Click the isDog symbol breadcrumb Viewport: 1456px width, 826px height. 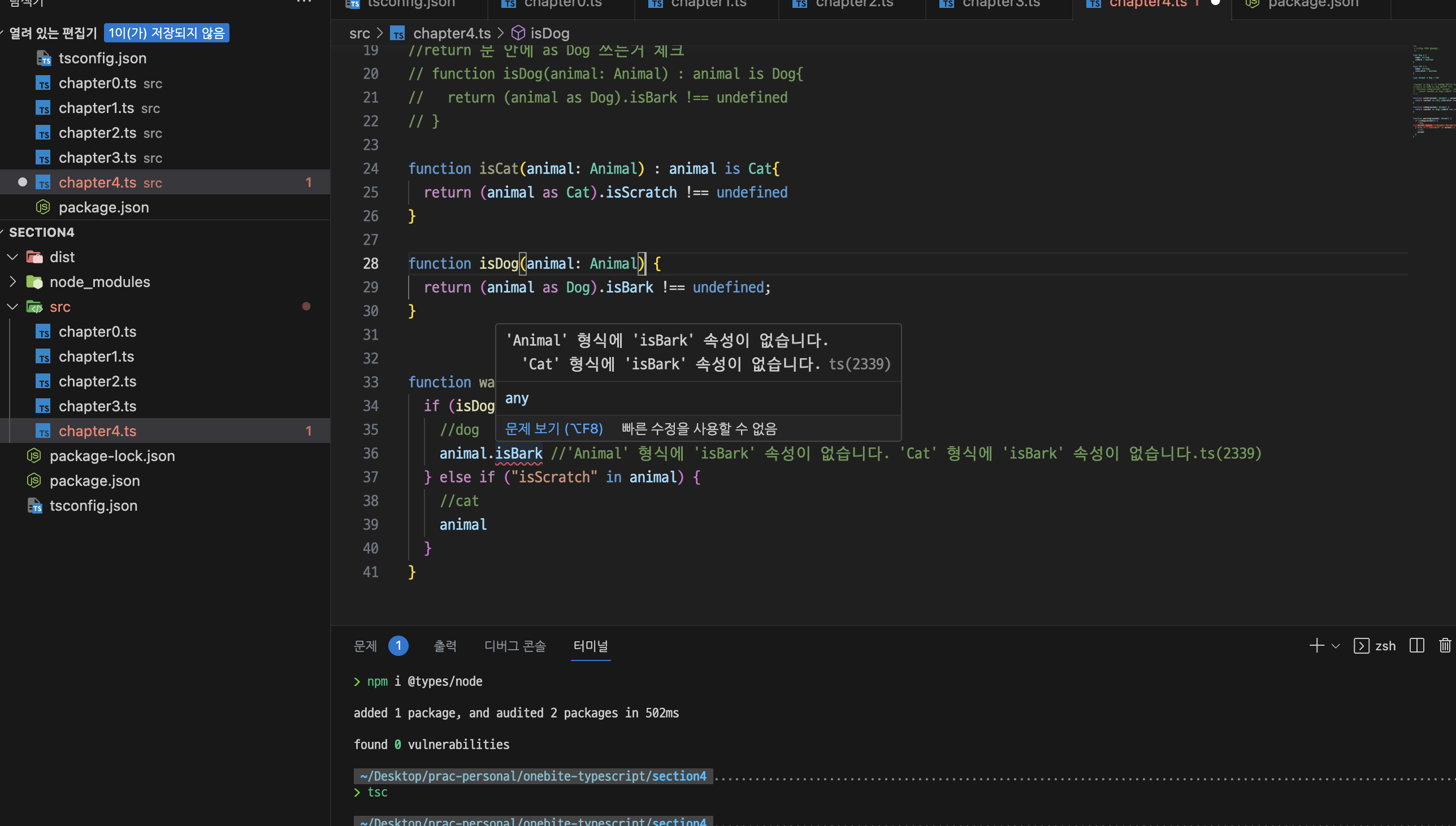(549, 33)
